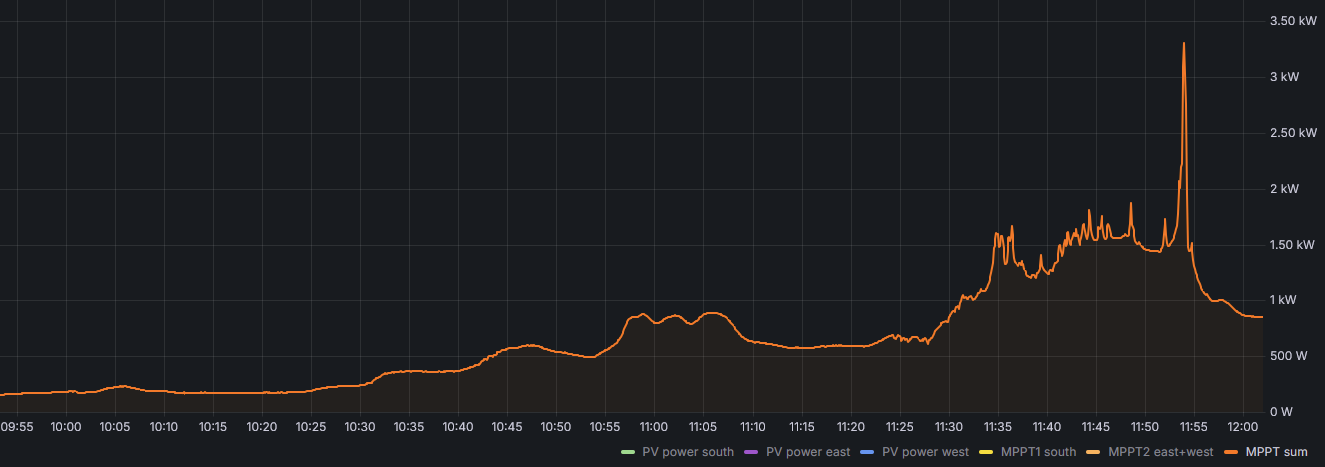
Task: Click the 3.50 kW y-axis label
Action: coord(1292,21)
